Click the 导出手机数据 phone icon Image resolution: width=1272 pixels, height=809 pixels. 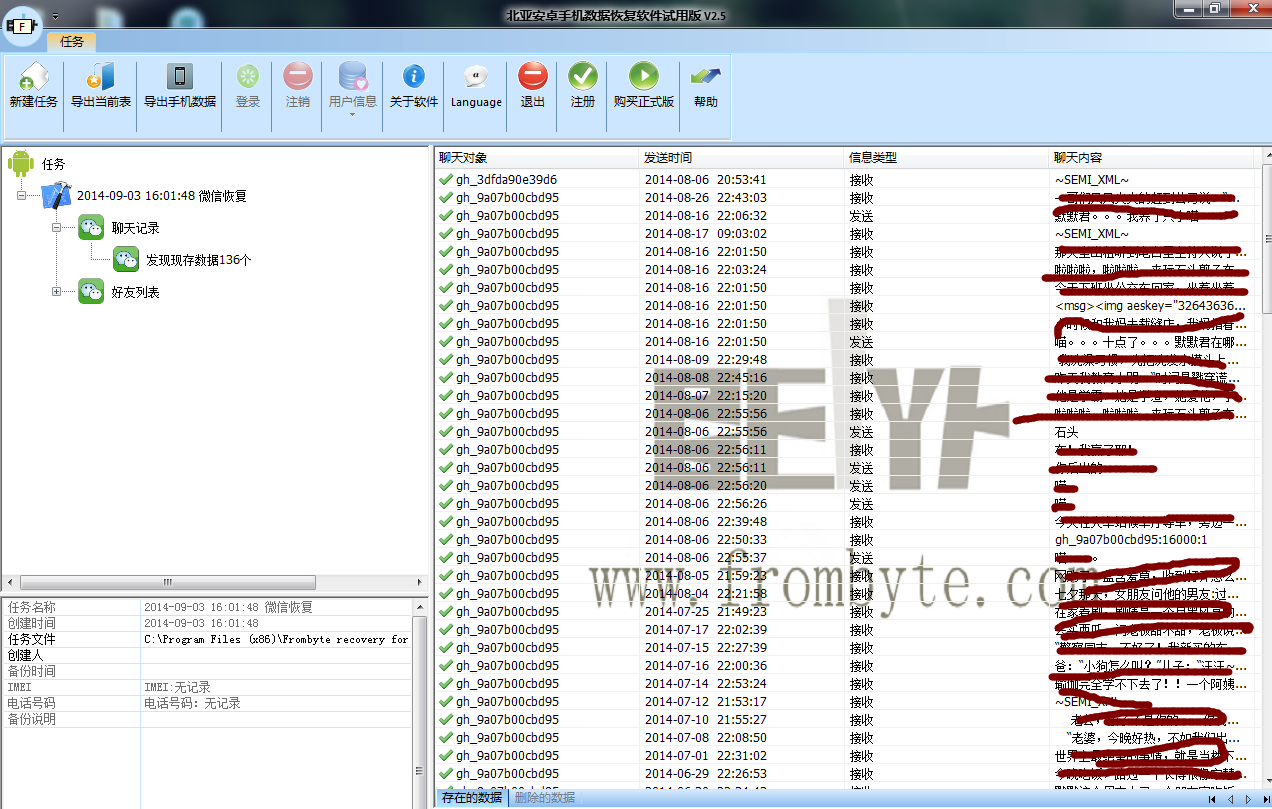coord(180,77)
